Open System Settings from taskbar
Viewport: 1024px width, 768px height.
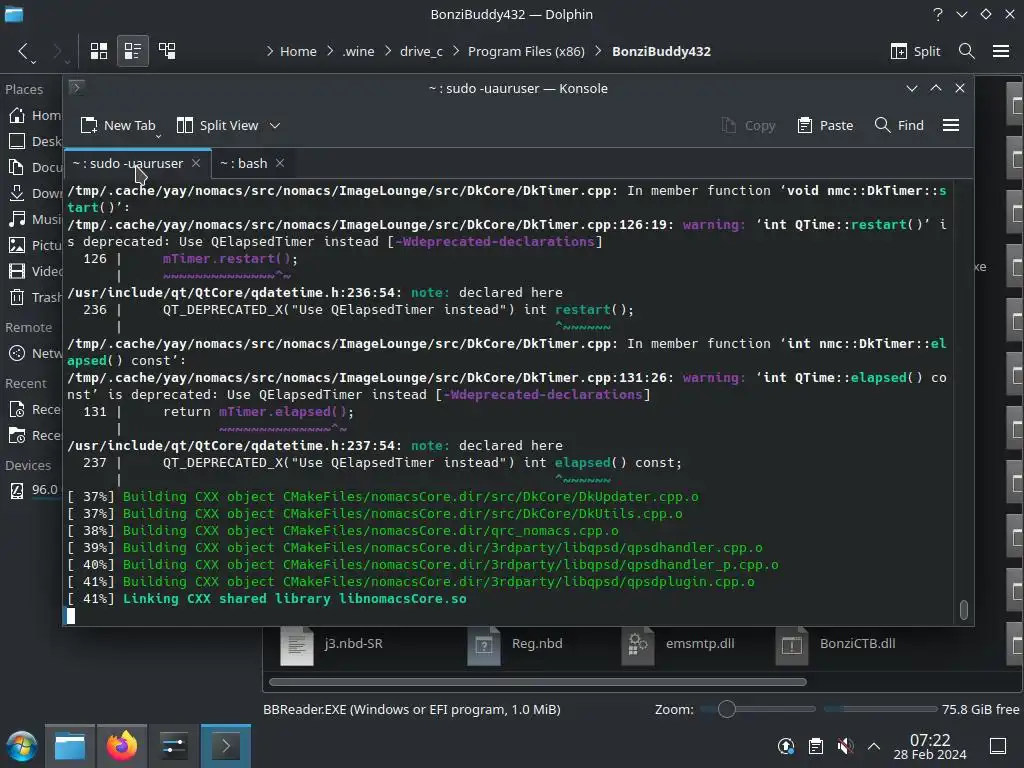173,746
